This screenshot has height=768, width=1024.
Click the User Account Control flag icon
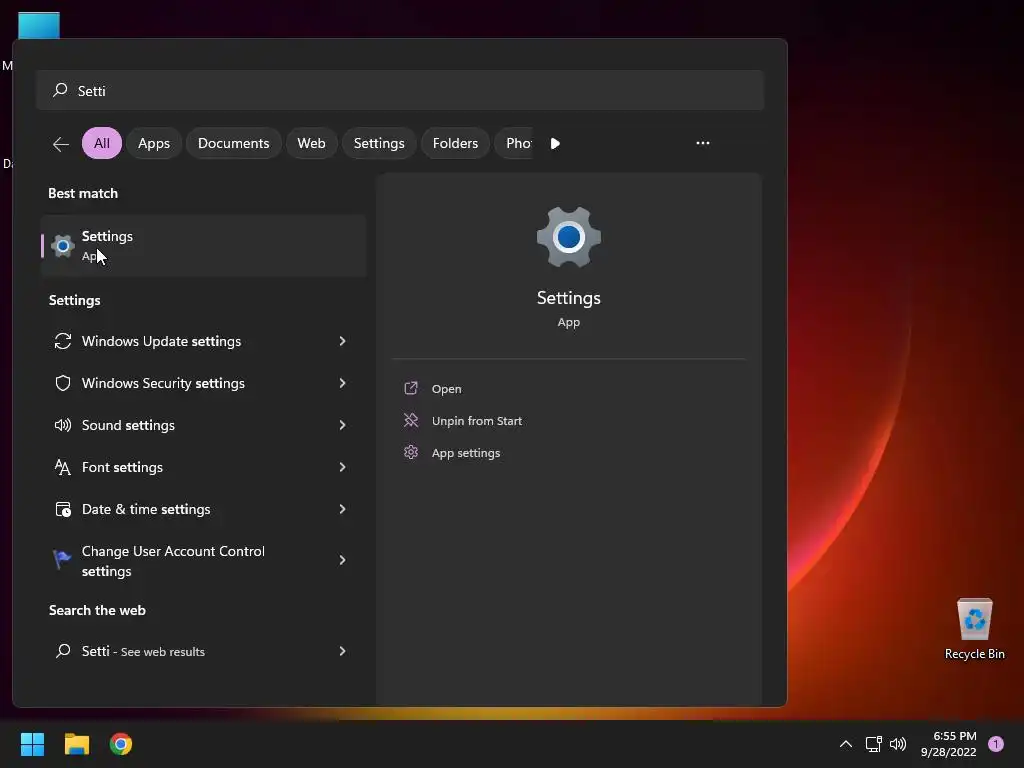pyautogui.click(x=62, y=559)
